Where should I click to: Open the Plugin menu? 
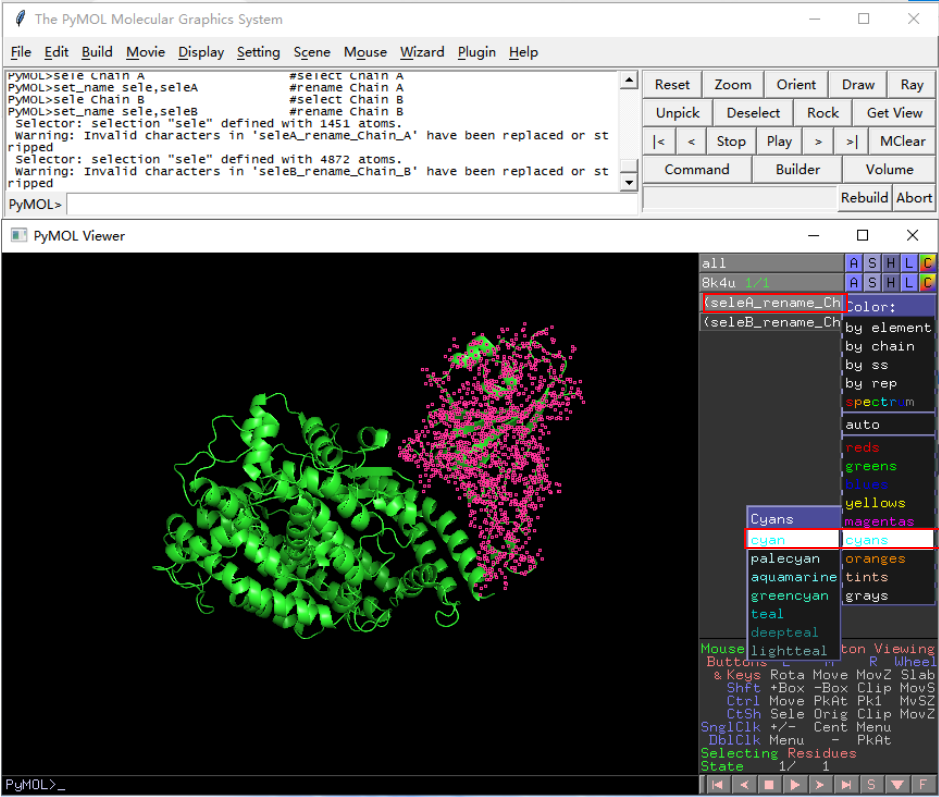476,52
